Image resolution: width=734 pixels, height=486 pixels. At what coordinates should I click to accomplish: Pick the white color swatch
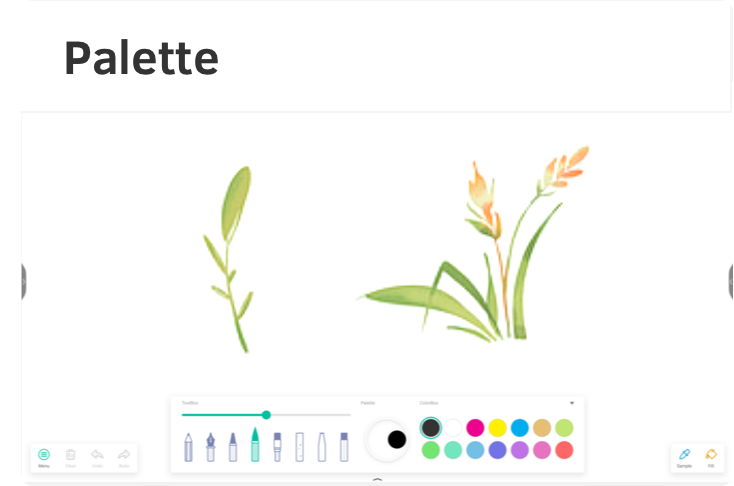[x=453, y=428]
